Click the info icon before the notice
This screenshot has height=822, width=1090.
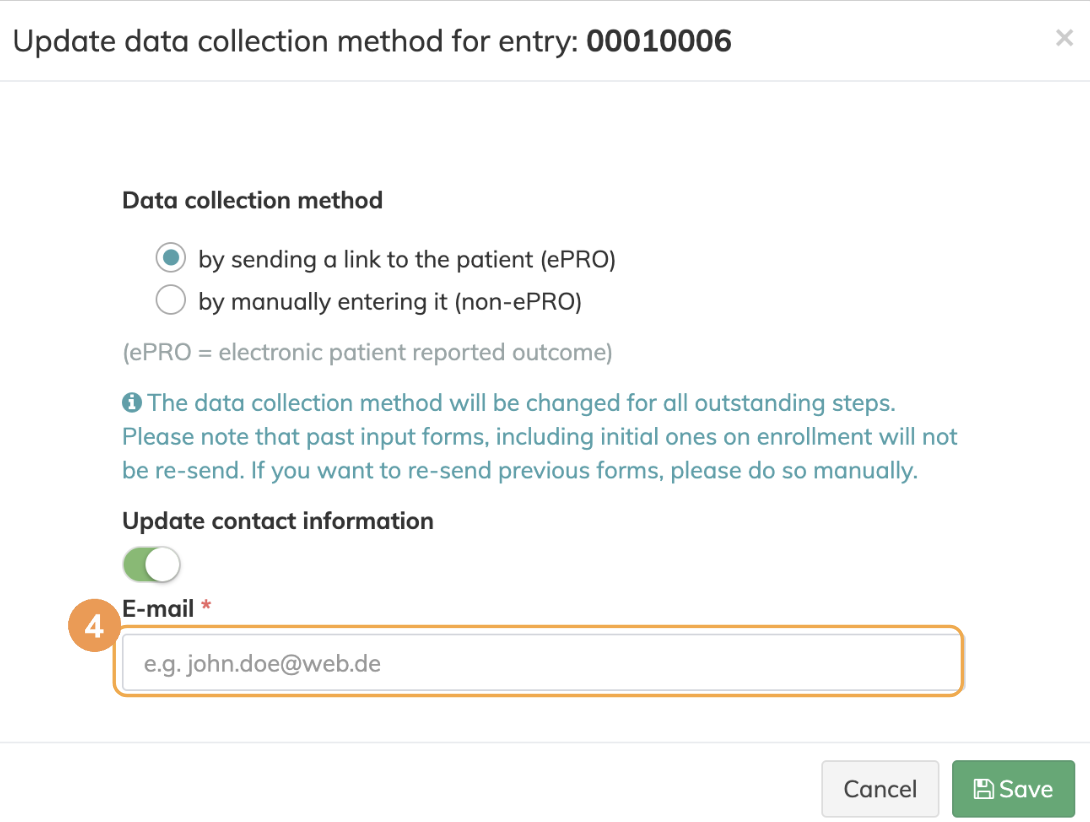131,404
